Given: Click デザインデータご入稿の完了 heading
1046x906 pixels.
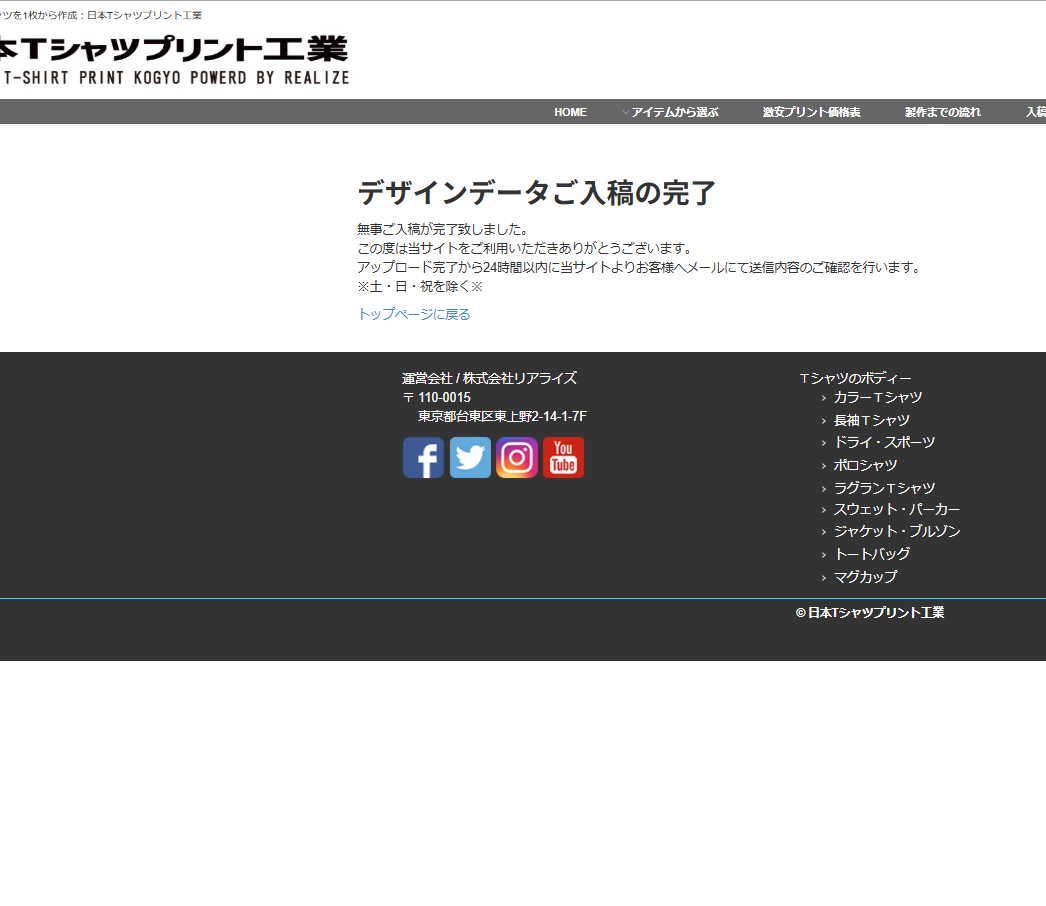Looking at the screenshot, I should (x=537, y=193).
